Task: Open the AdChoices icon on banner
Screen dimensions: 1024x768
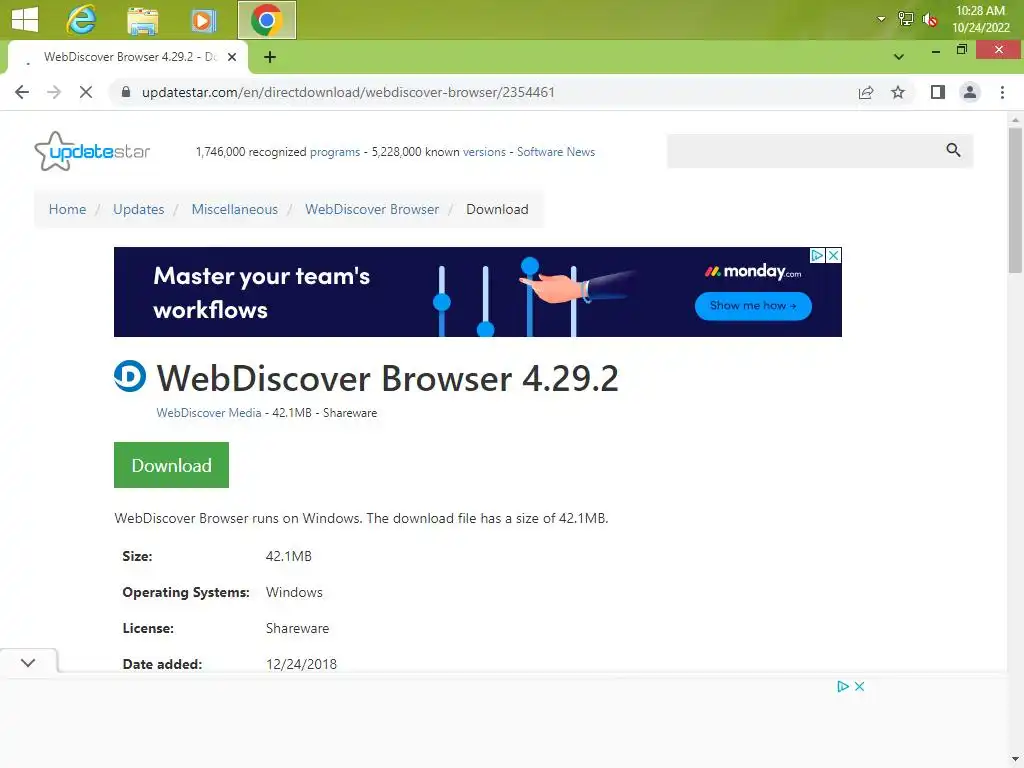Action: point(817,255)
